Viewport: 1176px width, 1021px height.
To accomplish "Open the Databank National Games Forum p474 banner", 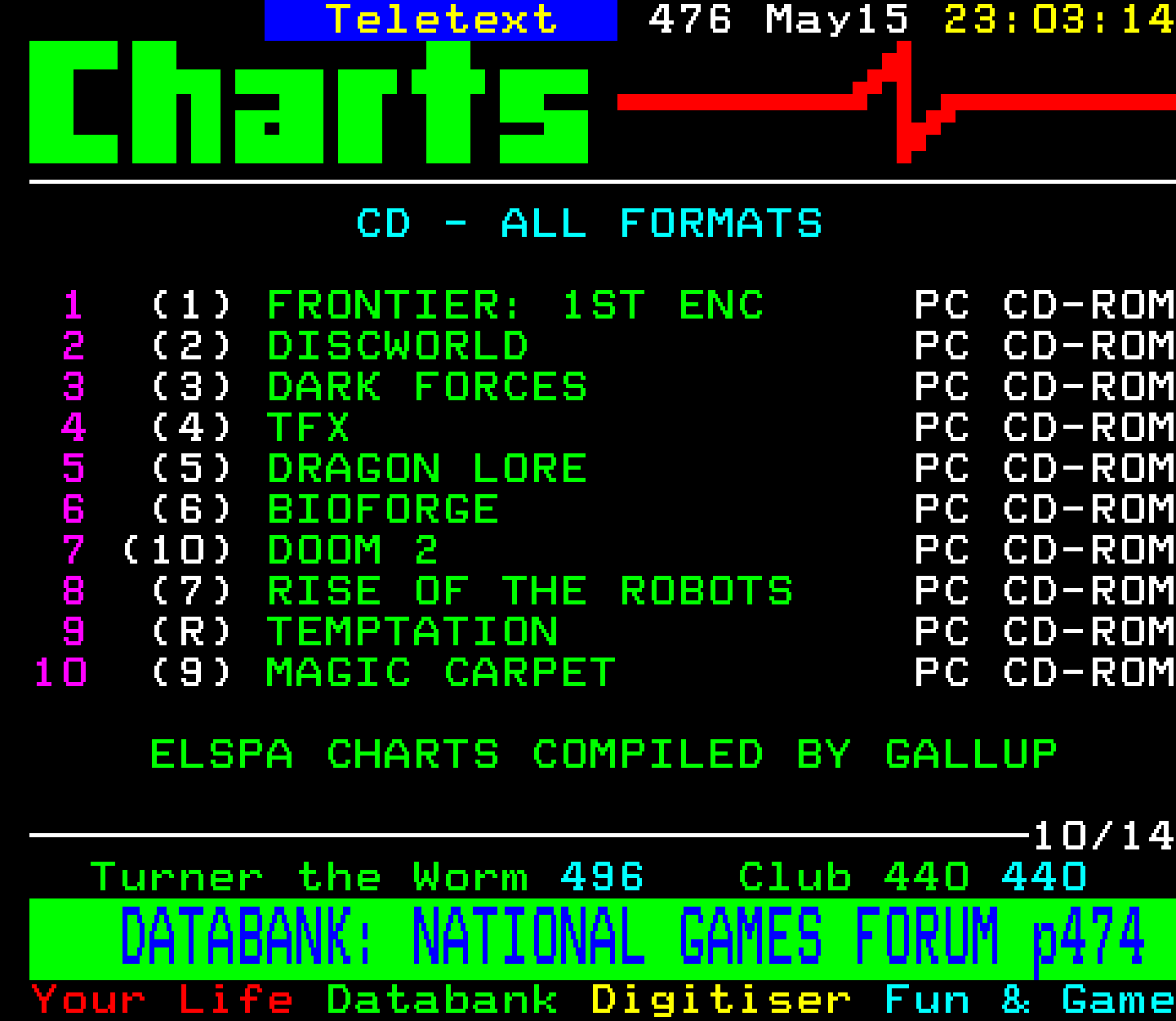I will coord(602,939).
